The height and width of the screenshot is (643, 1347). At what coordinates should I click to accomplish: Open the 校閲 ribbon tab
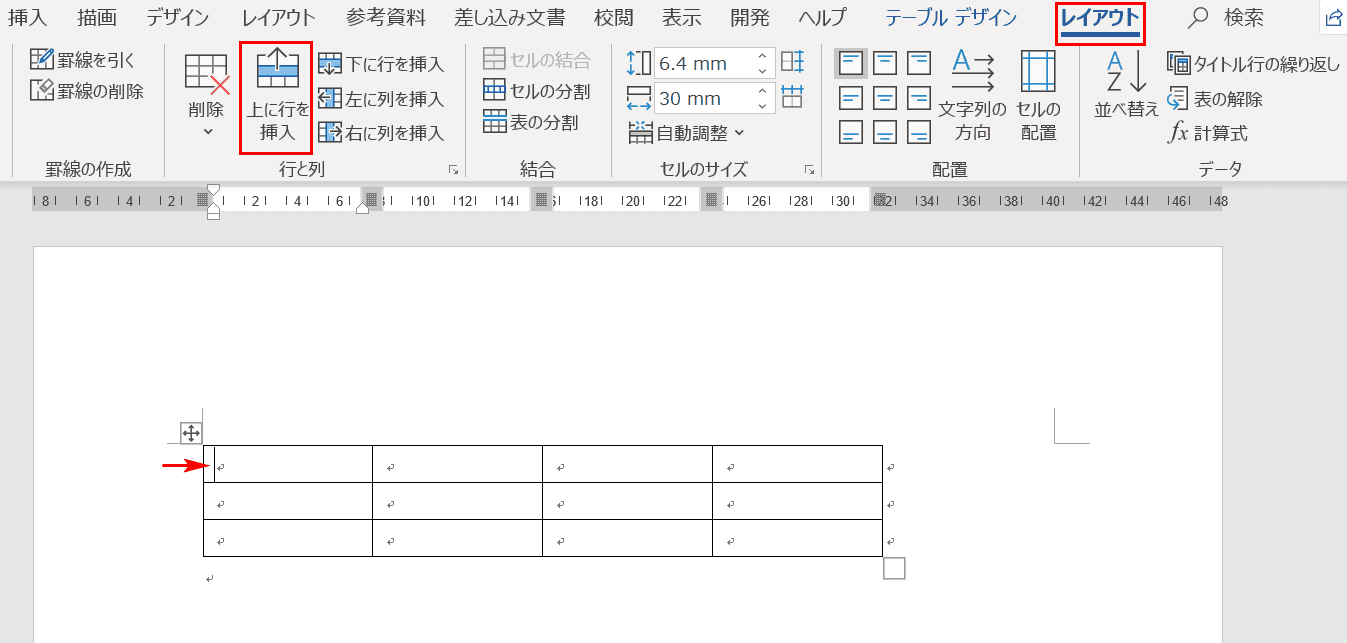pos(613,17)
